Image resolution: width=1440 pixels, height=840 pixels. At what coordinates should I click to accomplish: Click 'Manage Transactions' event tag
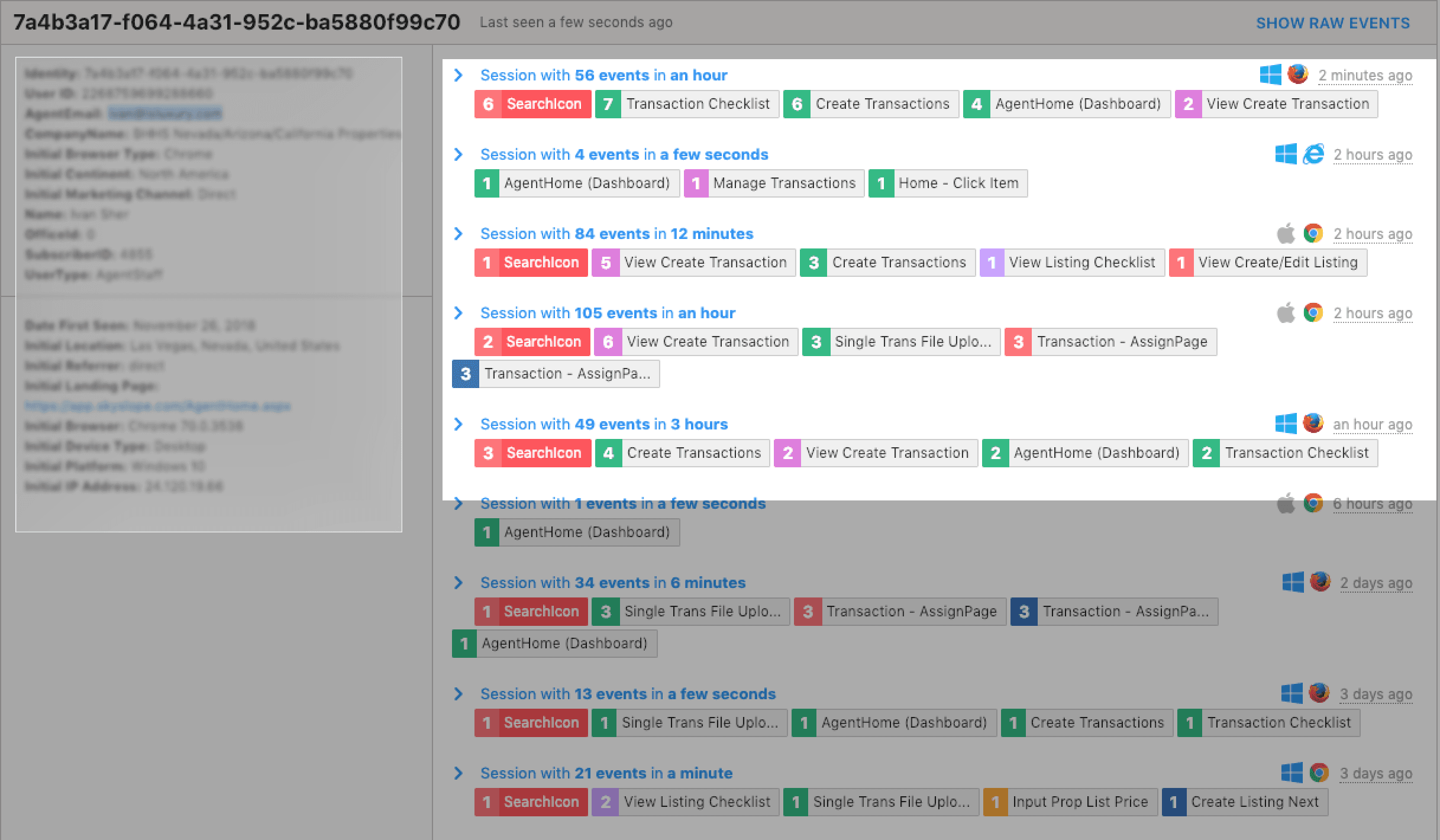click(774, 183)
